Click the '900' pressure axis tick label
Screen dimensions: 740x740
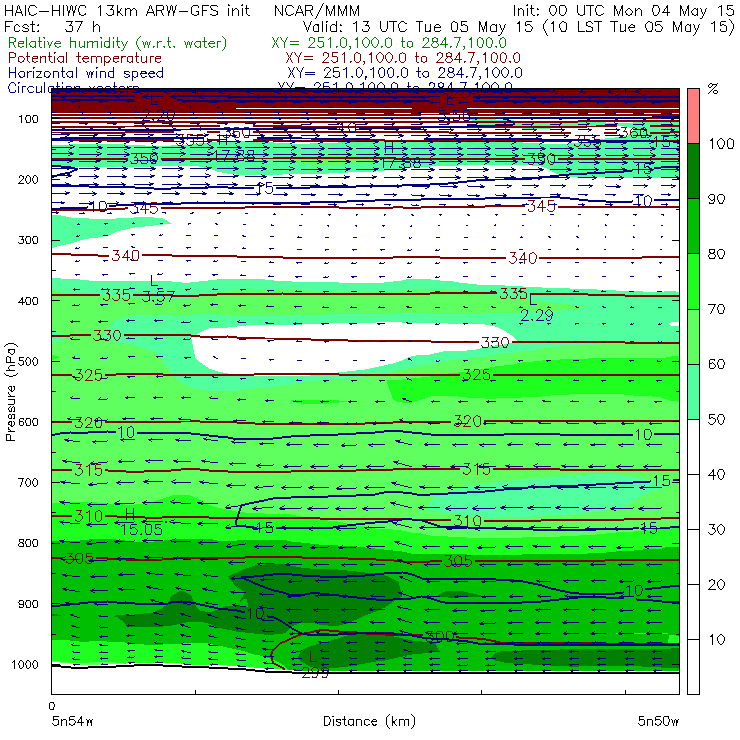tap(28, 604)
